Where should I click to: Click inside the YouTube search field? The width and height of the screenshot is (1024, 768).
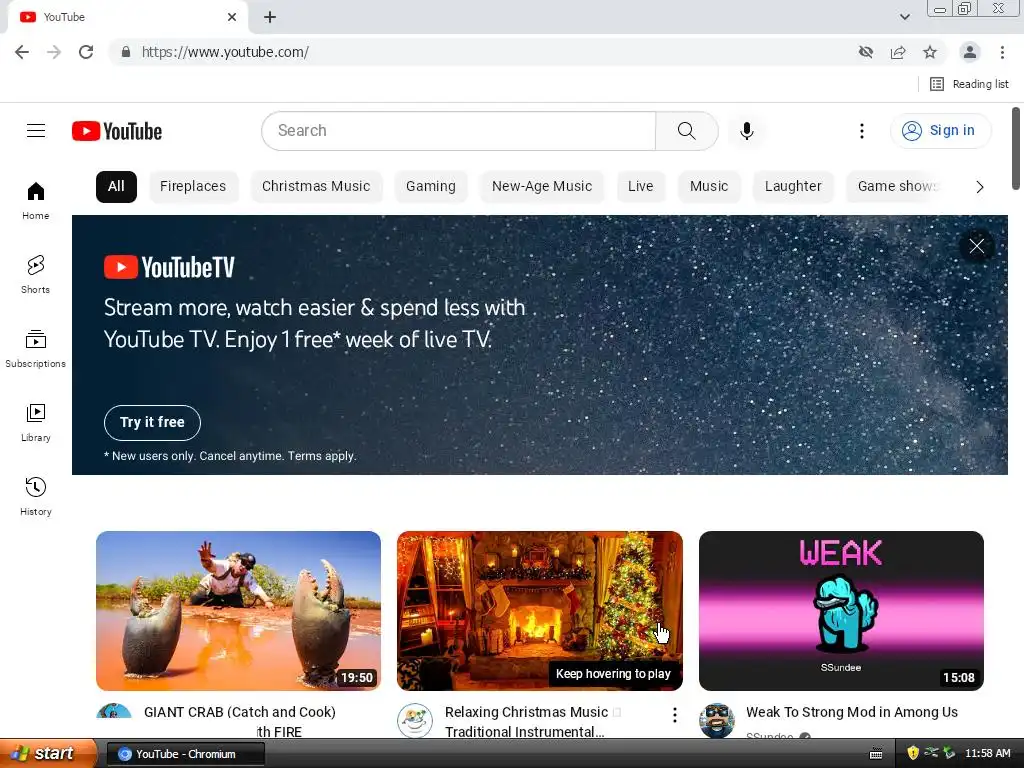pyautogui.click(x=458, y=131)
